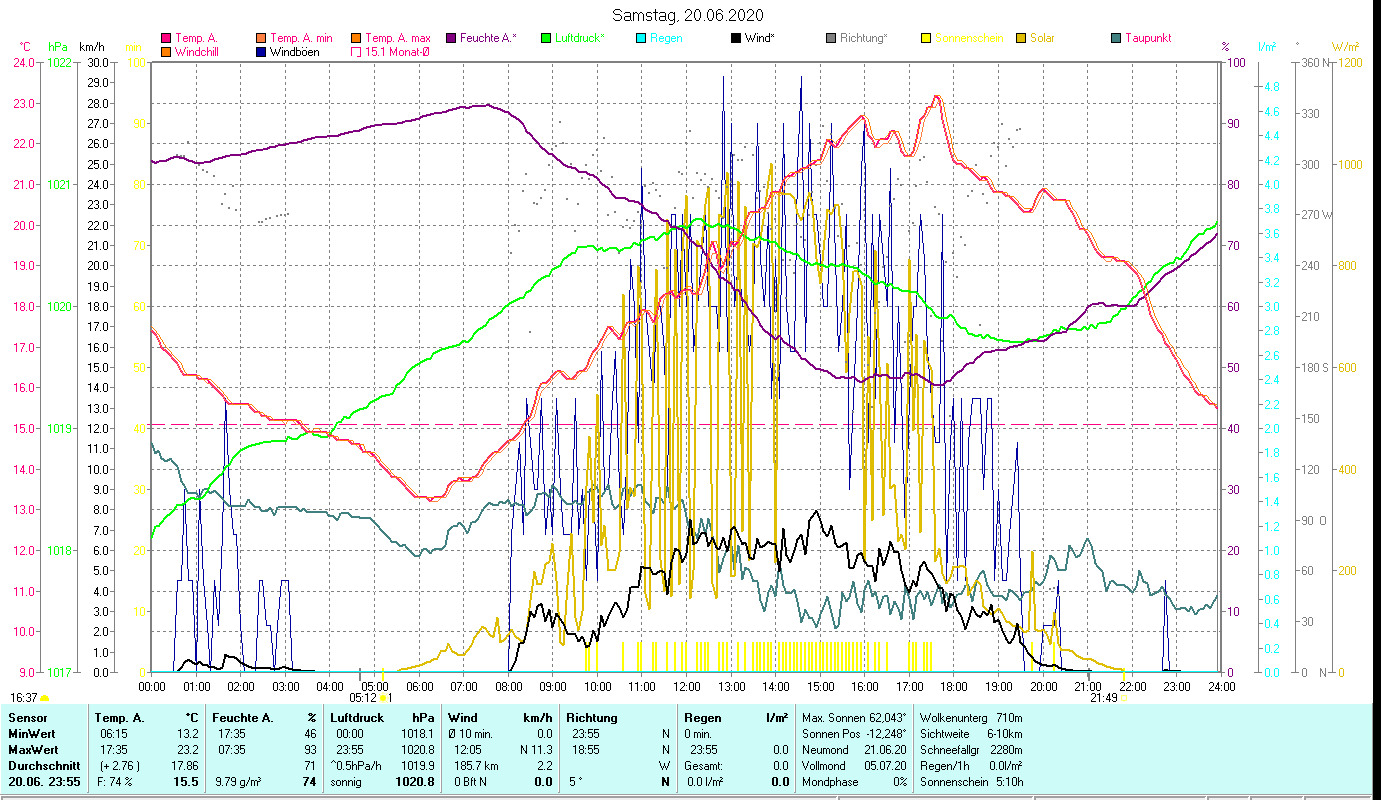This screenshot has height=800, width=1381.
Task: Click the Wind* black legend swatch
Action: pyautogui.click(x=736, y=38)
